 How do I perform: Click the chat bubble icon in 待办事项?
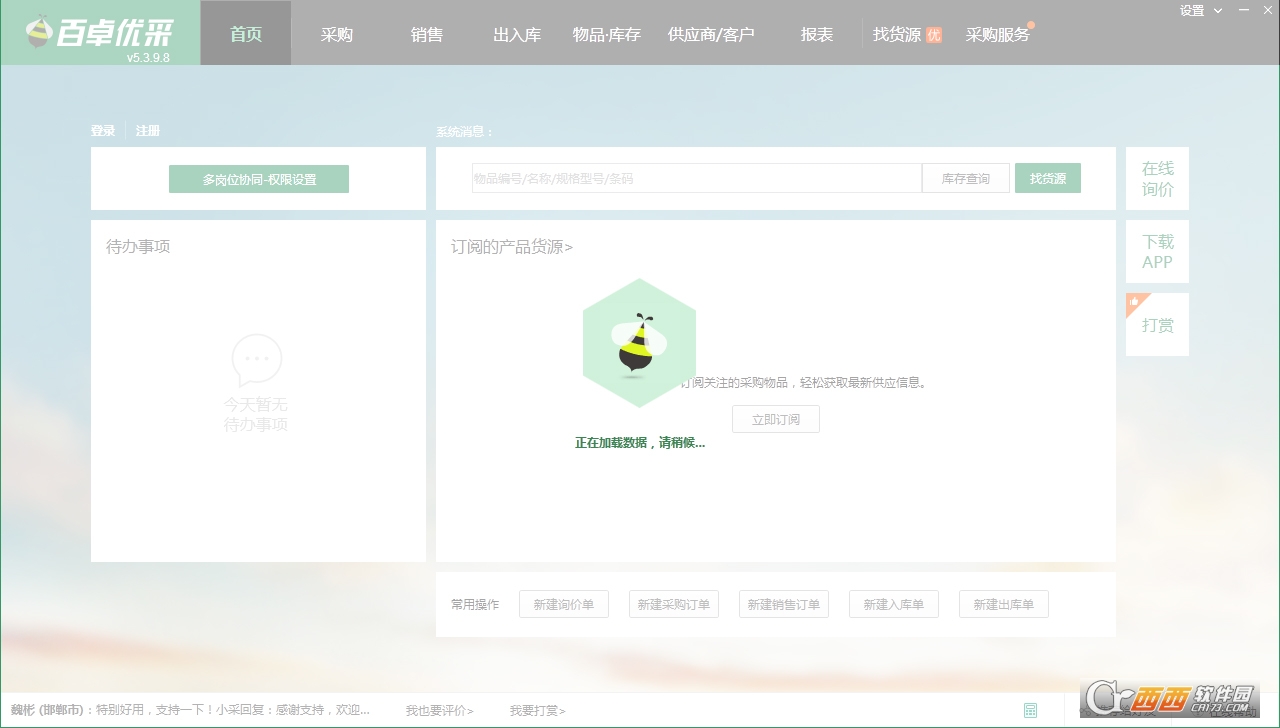coord(257,359)
